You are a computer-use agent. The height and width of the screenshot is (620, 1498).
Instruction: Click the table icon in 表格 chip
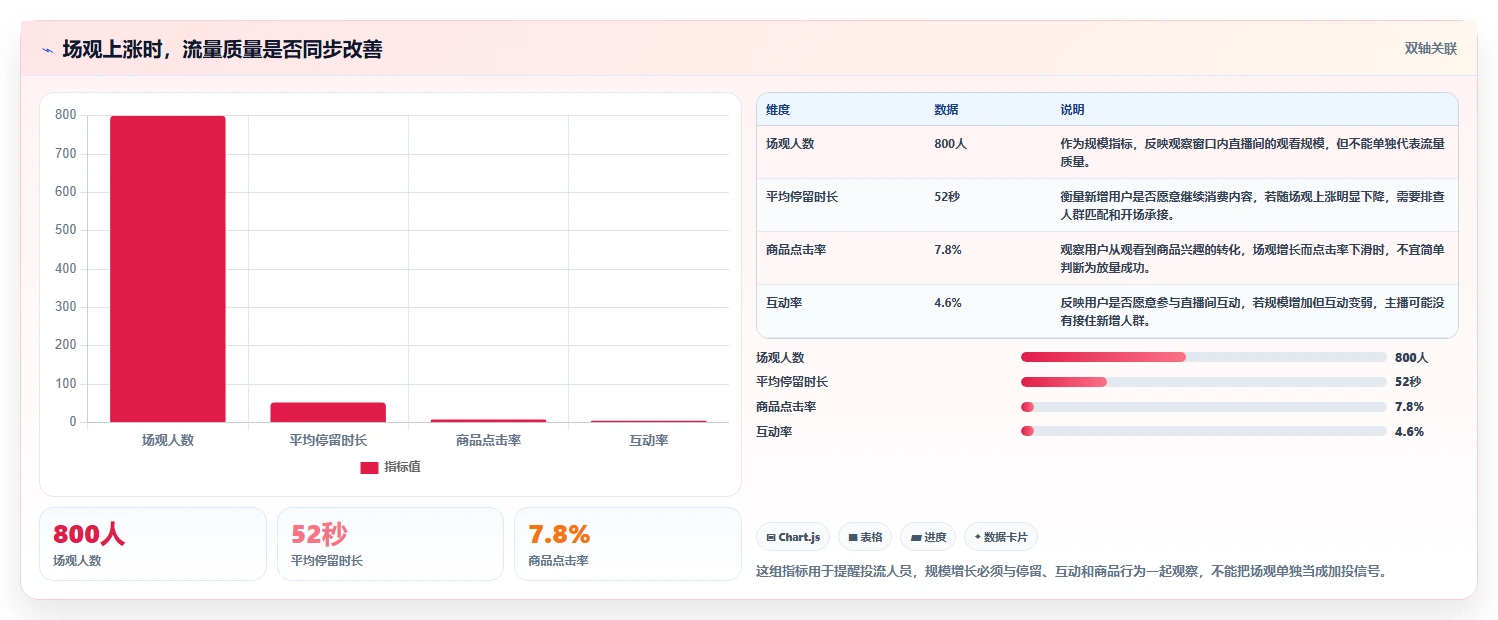coord(852,537)
